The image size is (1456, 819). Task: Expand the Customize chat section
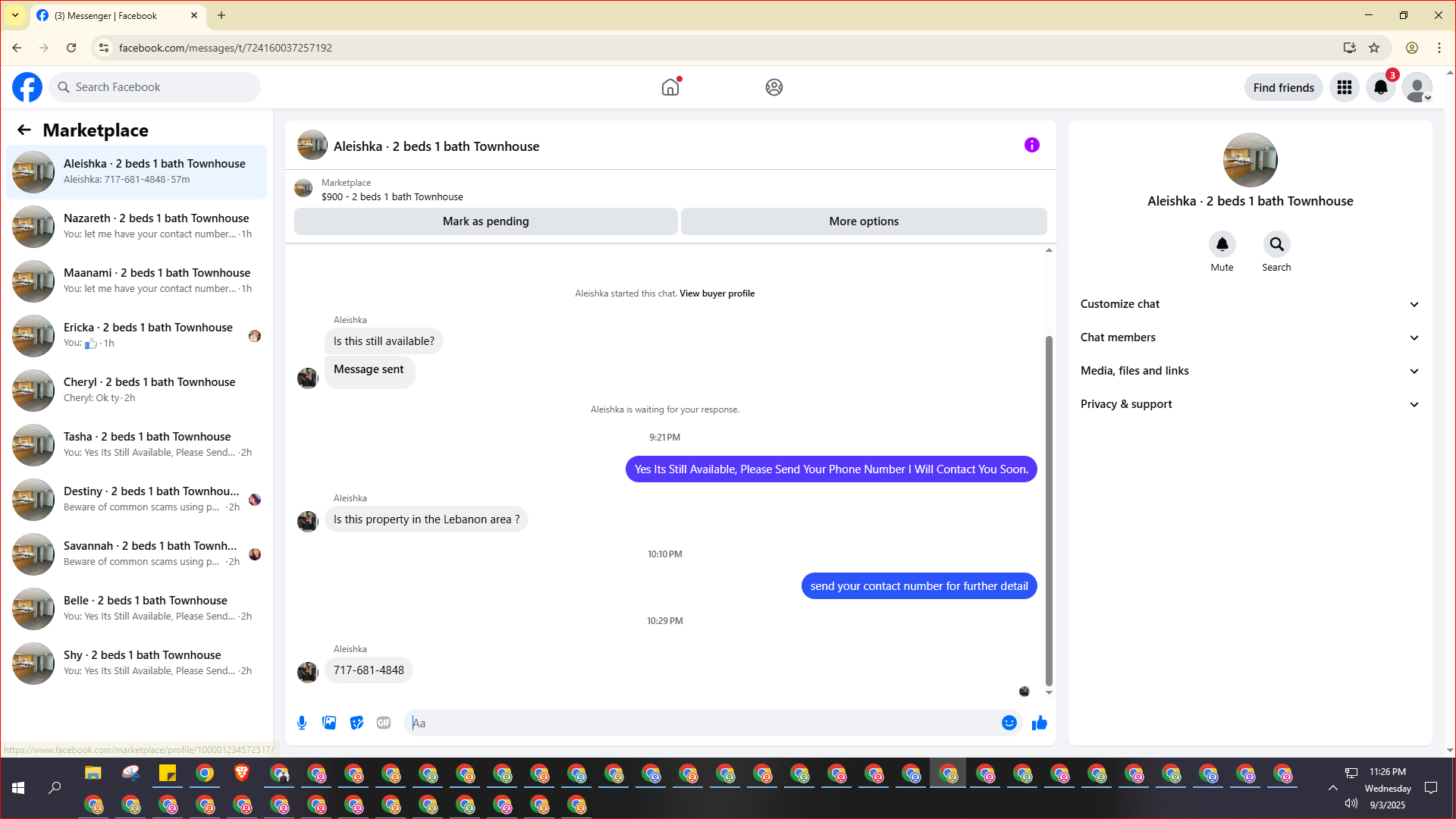tap(1250, 304)
